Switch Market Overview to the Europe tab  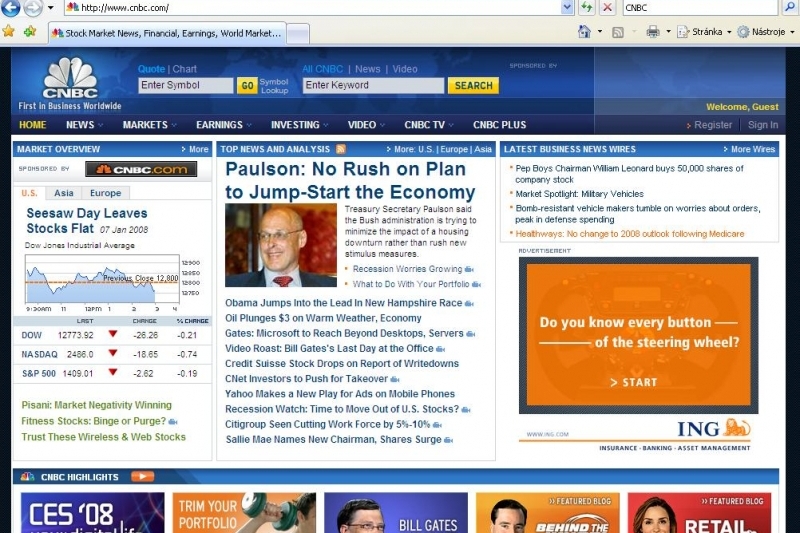pyautogui.click(x=105, y=193)
